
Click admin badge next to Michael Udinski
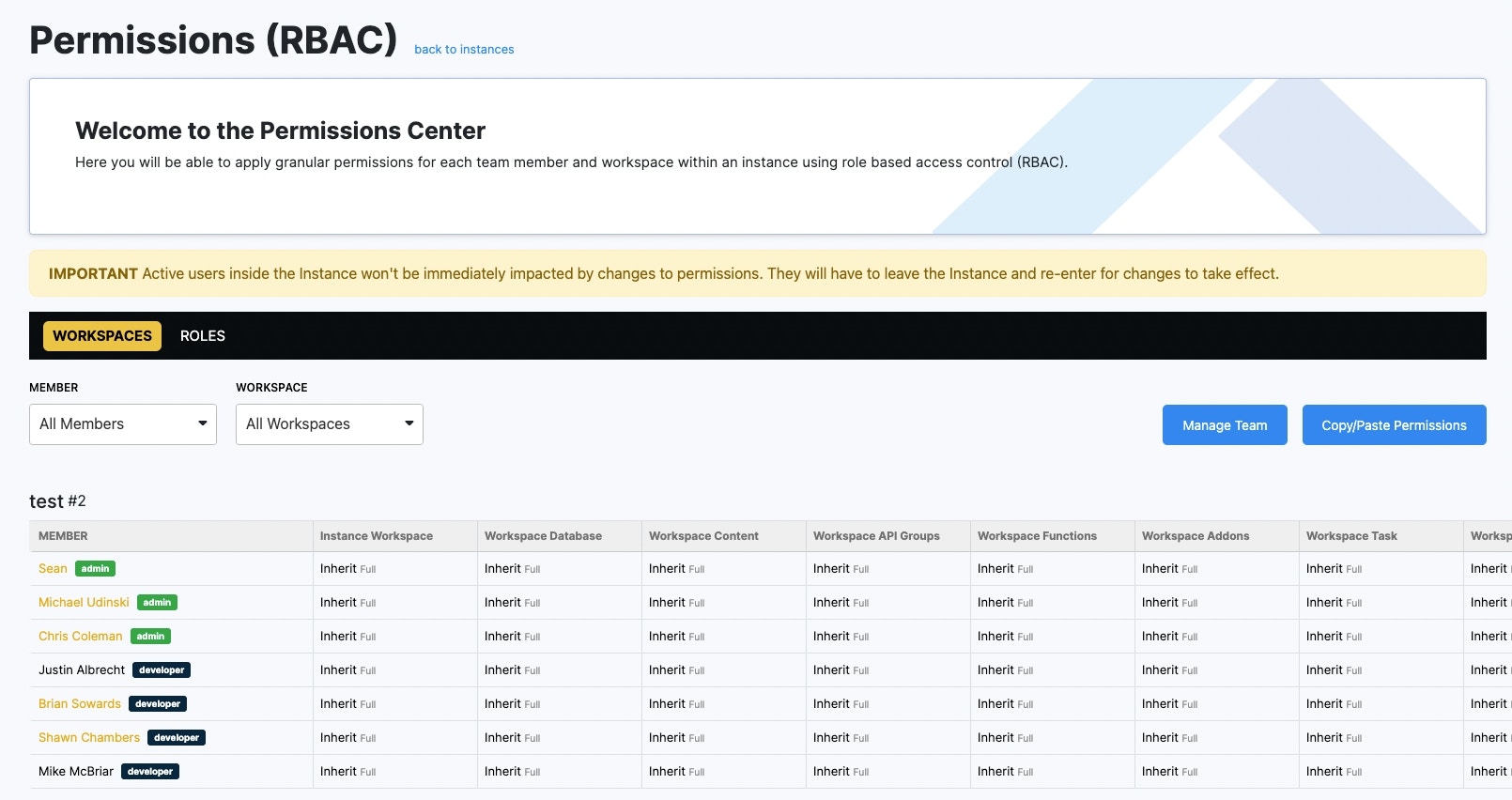click(x=157, y=603)
